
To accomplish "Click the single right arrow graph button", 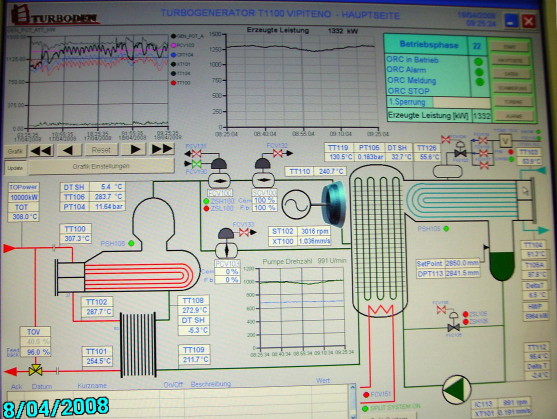I will pos(134,149).
